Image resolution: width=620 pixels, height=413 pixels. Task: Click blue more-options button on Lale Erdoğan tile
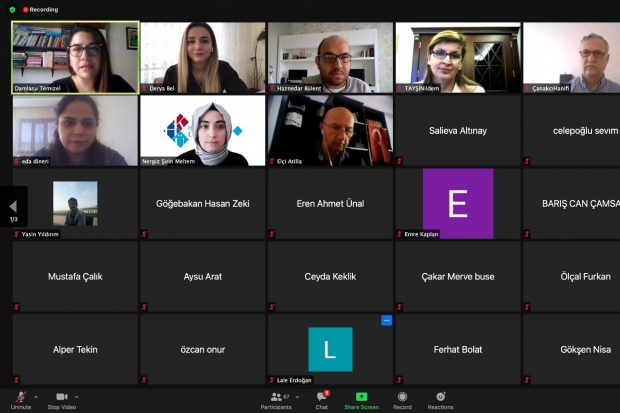[x=386, y=321]
